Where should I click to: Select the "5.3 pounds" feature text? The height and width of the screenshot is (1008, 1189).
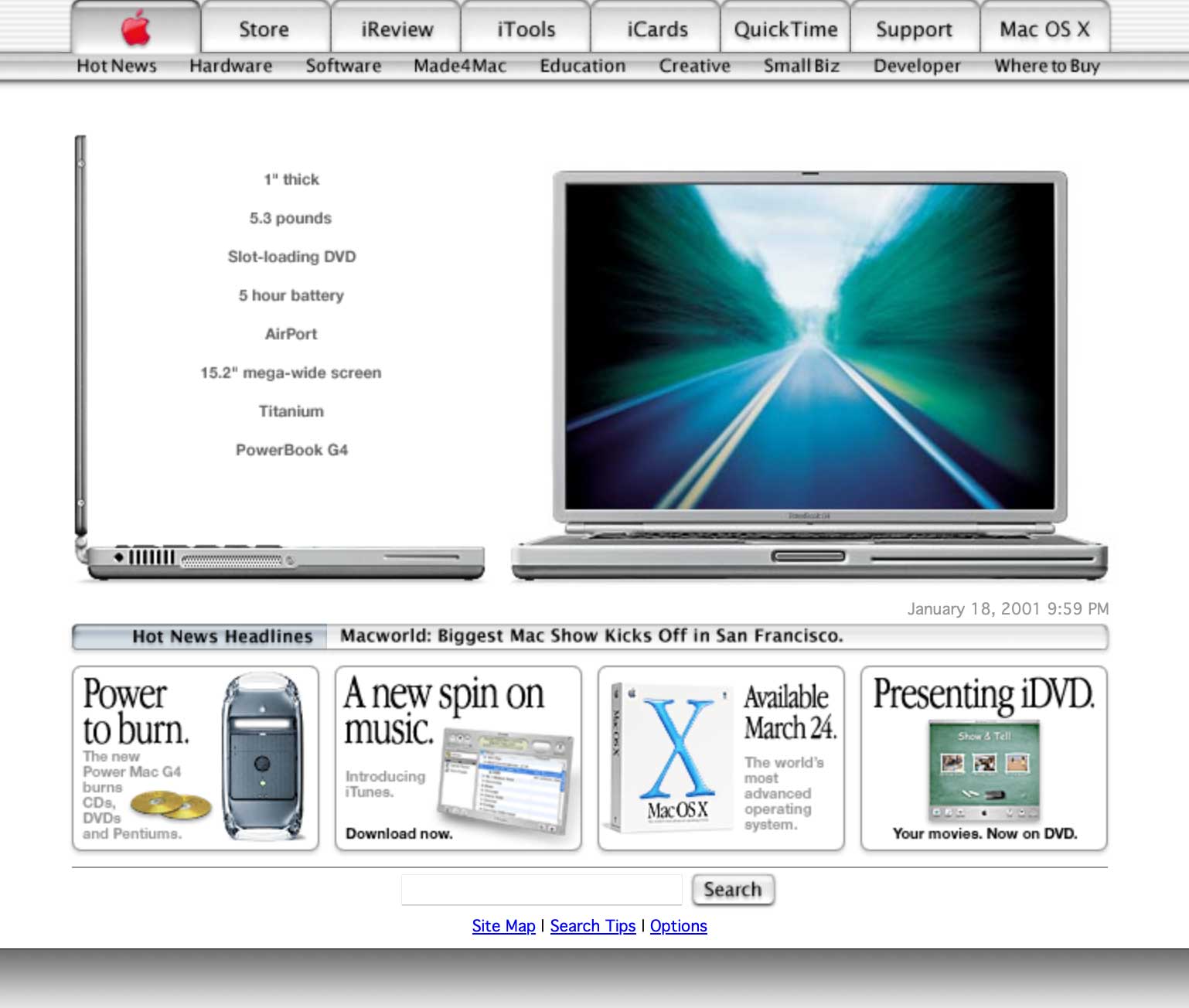point(291,218)
